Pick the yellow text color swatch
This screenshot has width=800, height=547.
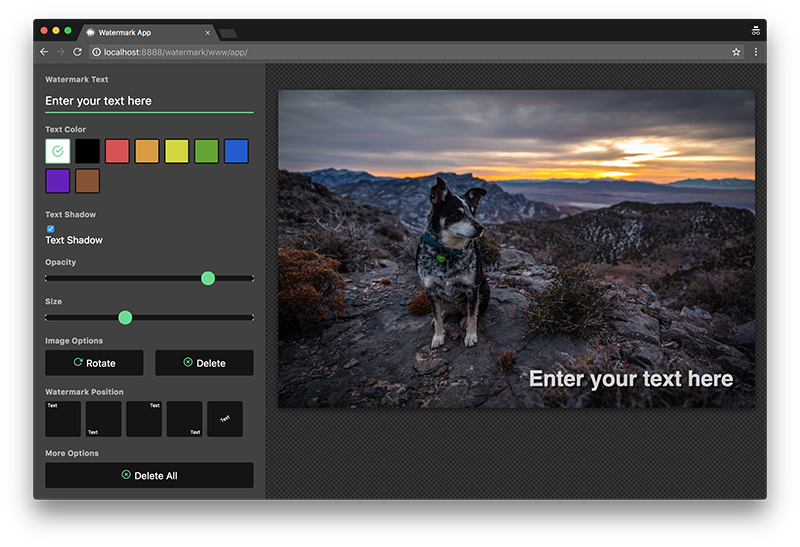click(x=177, y=151)
